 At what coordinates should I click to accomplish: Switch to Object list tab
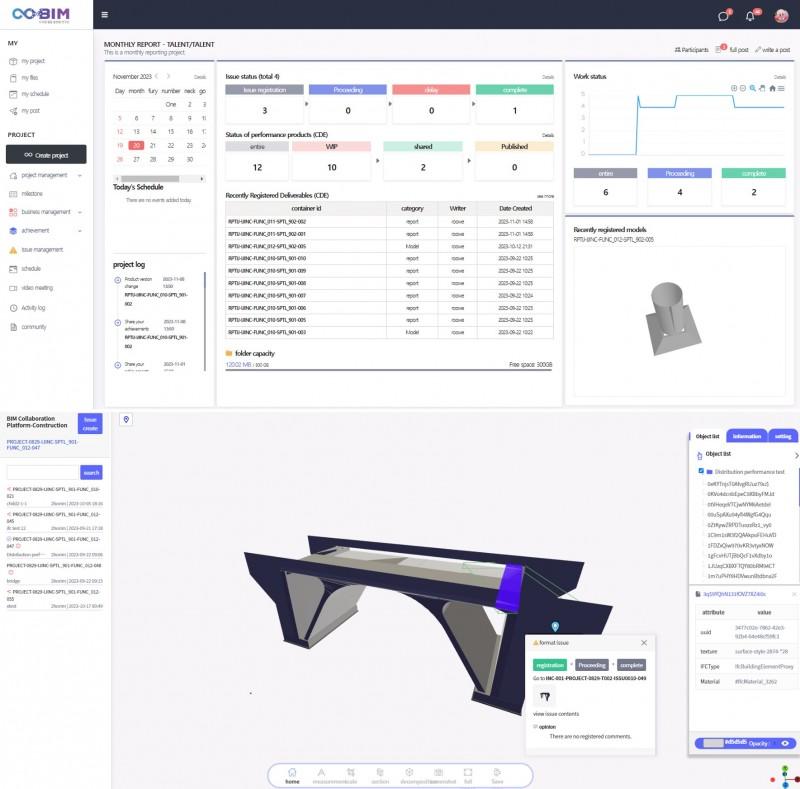click(707, 436)
